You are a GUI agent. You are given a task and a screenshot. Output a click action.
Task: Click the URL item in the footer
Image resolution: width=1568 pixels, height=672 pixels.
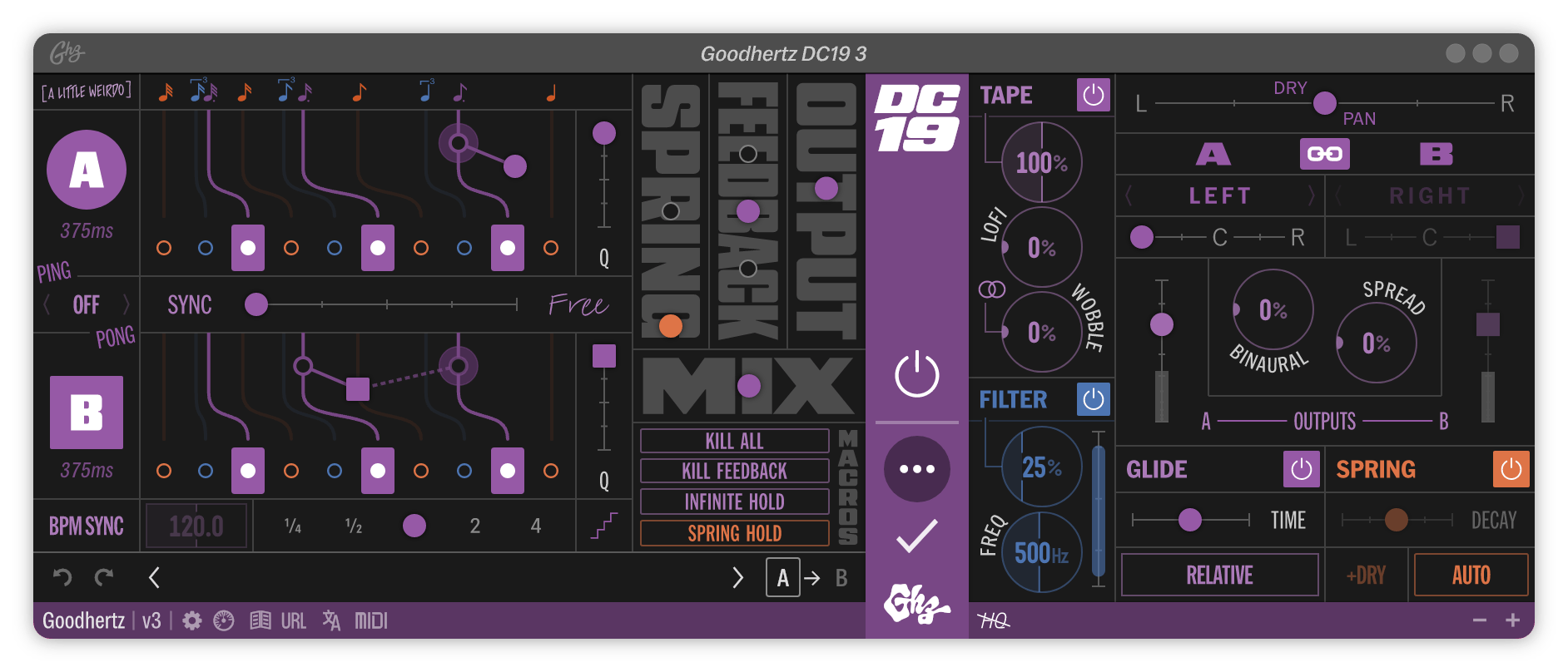click(x=293, y=620)
